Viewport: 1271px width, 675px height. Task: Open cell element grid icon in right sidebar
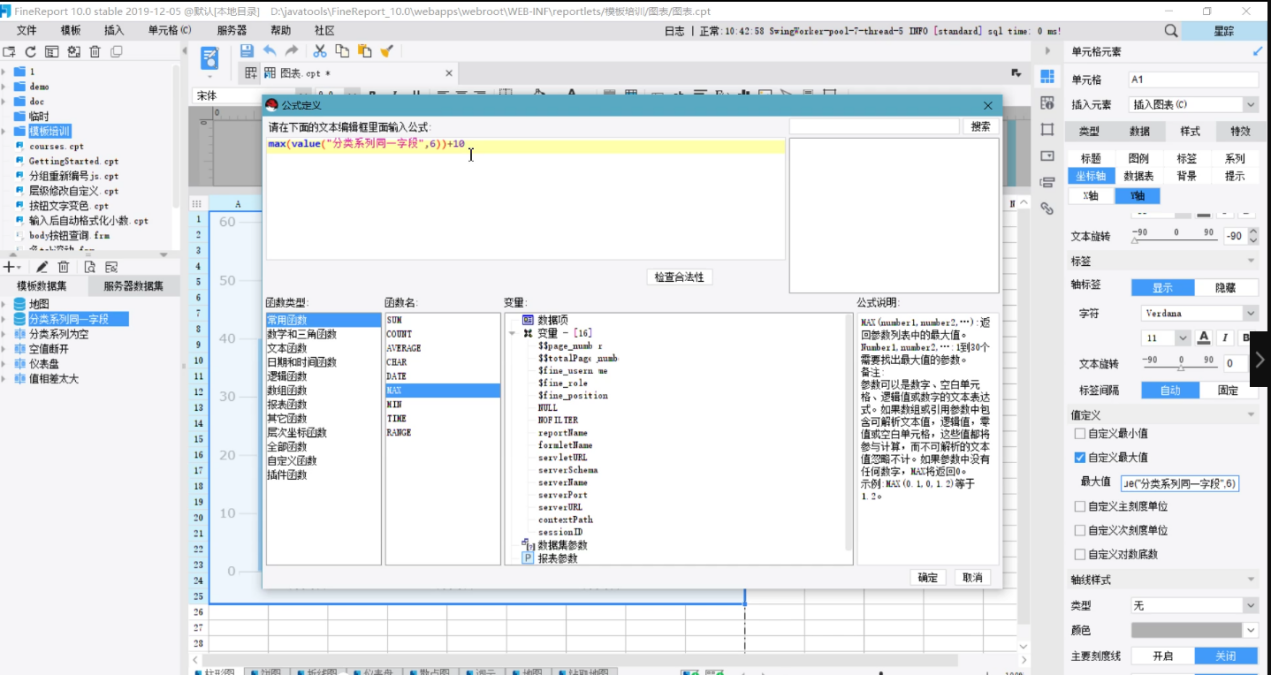coord(1047,77)
